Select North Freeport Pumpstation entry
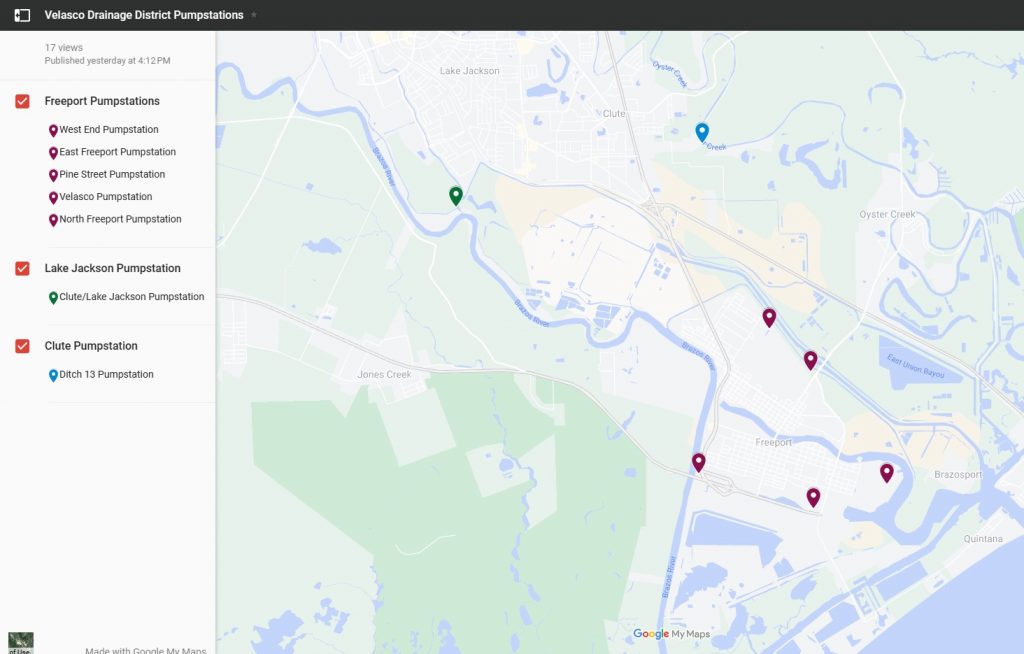This screenshot has width=1024, height=654. (x=120, y=219)
